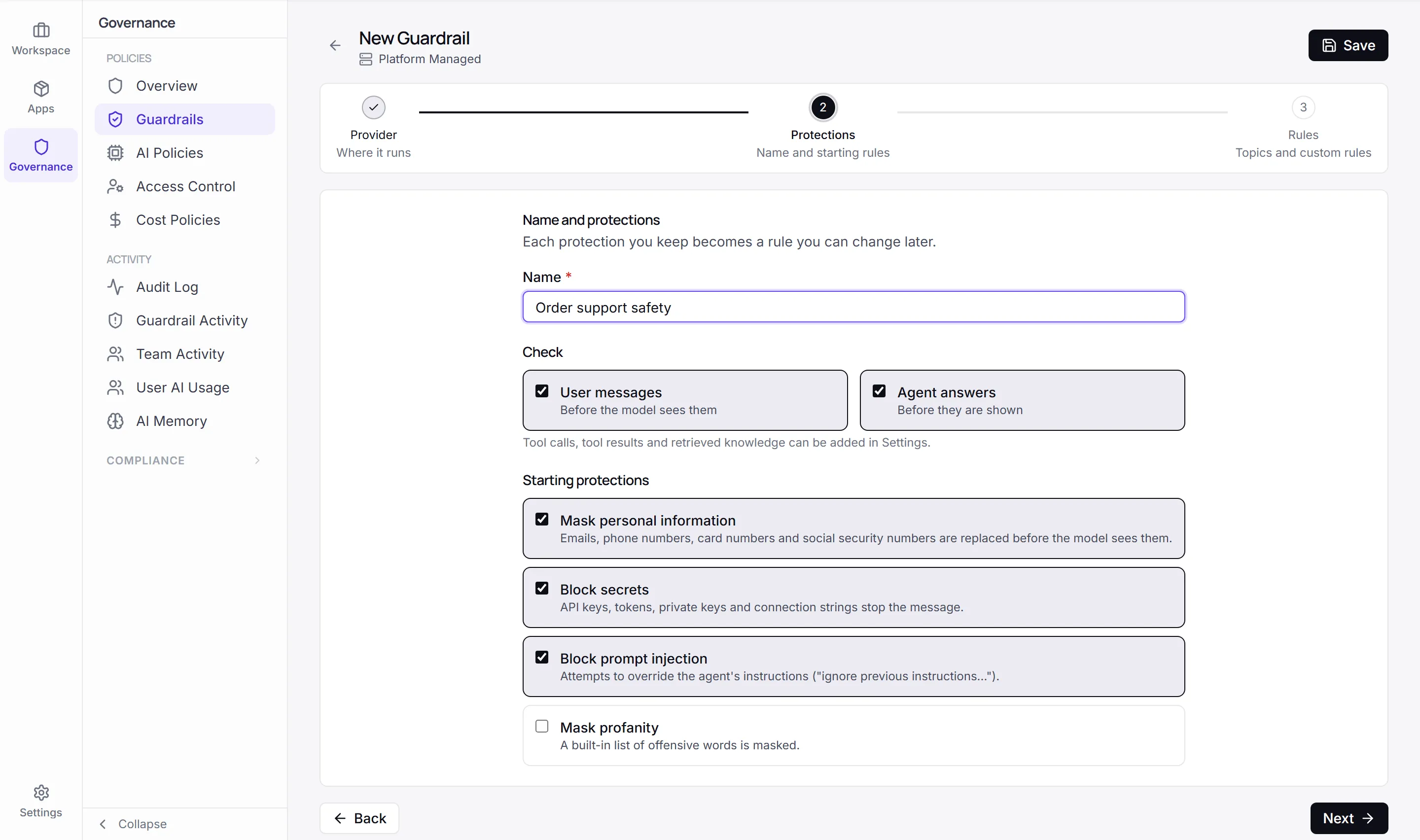Open the Cost Policies menu item
Viewport: 1420px width, 840px height.
(x=184, y=220)
